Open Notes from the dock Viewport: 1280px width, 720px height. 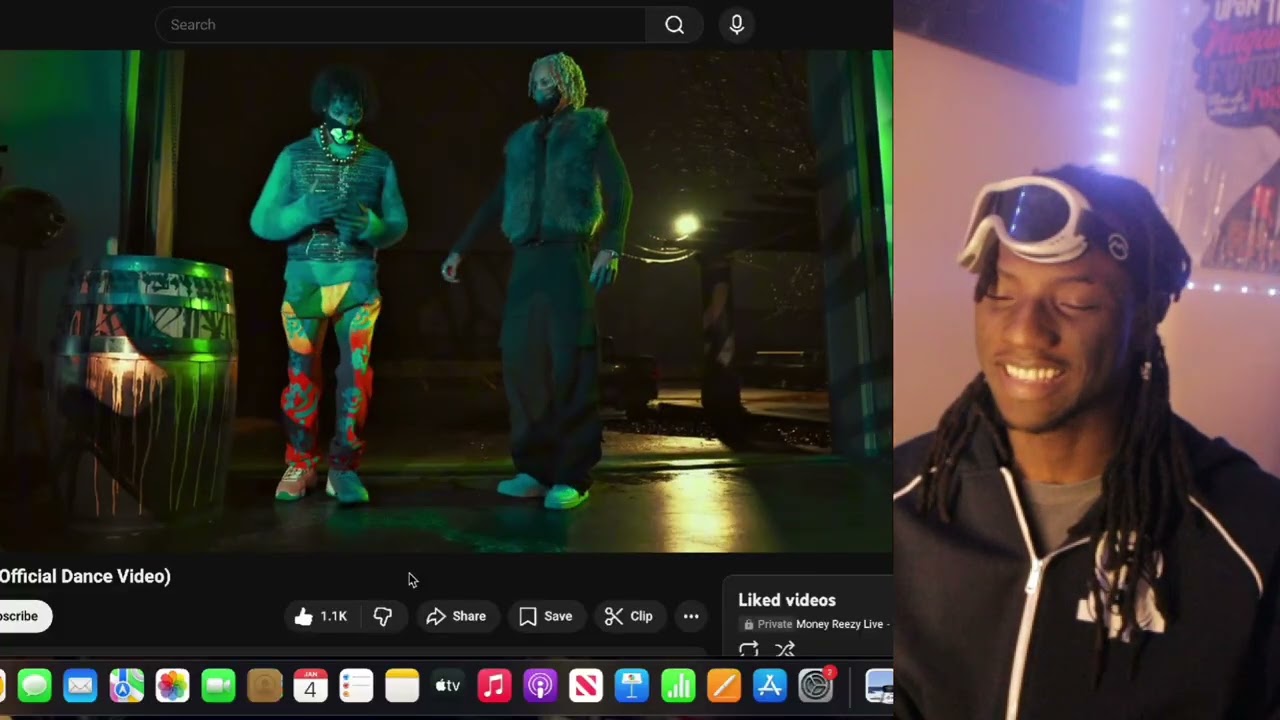402,686
